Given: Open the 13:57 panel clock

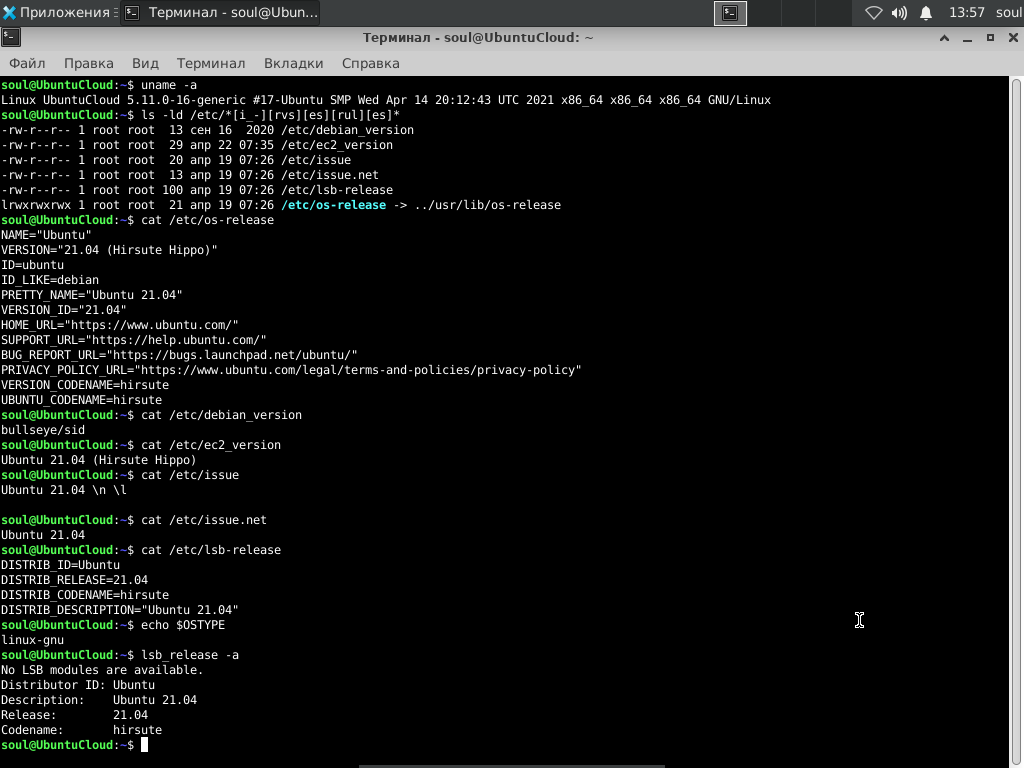Looking at the screenshot, I should coord(967,12).
